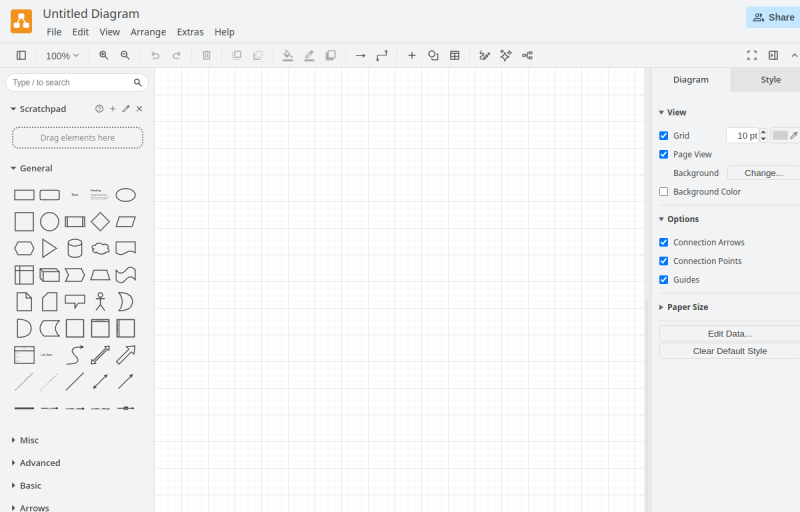Click the delete trash icon
The image size is (800, 512).
click(207, 56)
